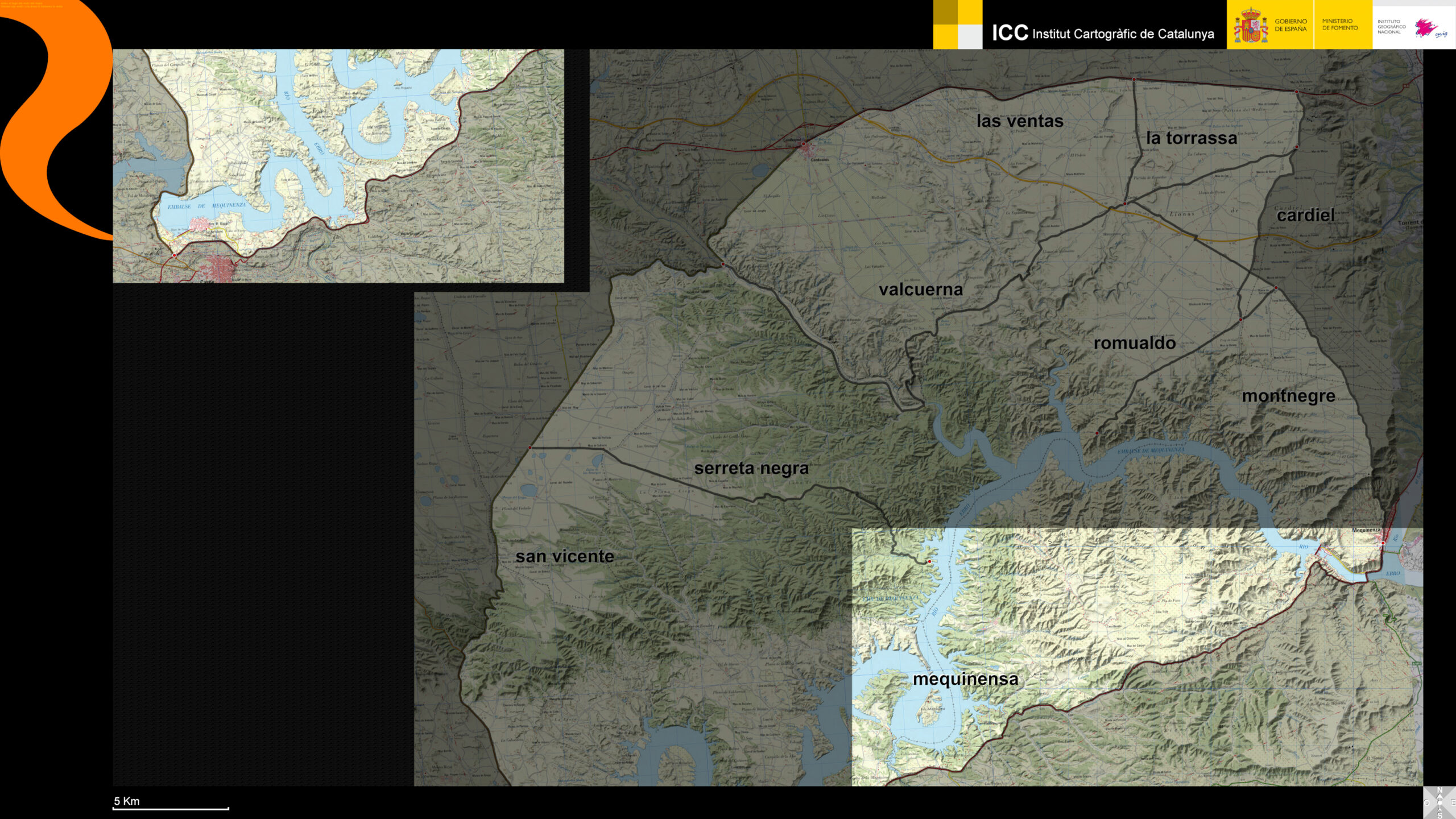Image resolution: width=1456 pixels, height=819 pixels.
Task: Click the Ministerio de Fomento yellow panel
Action: coord(1342,24)
